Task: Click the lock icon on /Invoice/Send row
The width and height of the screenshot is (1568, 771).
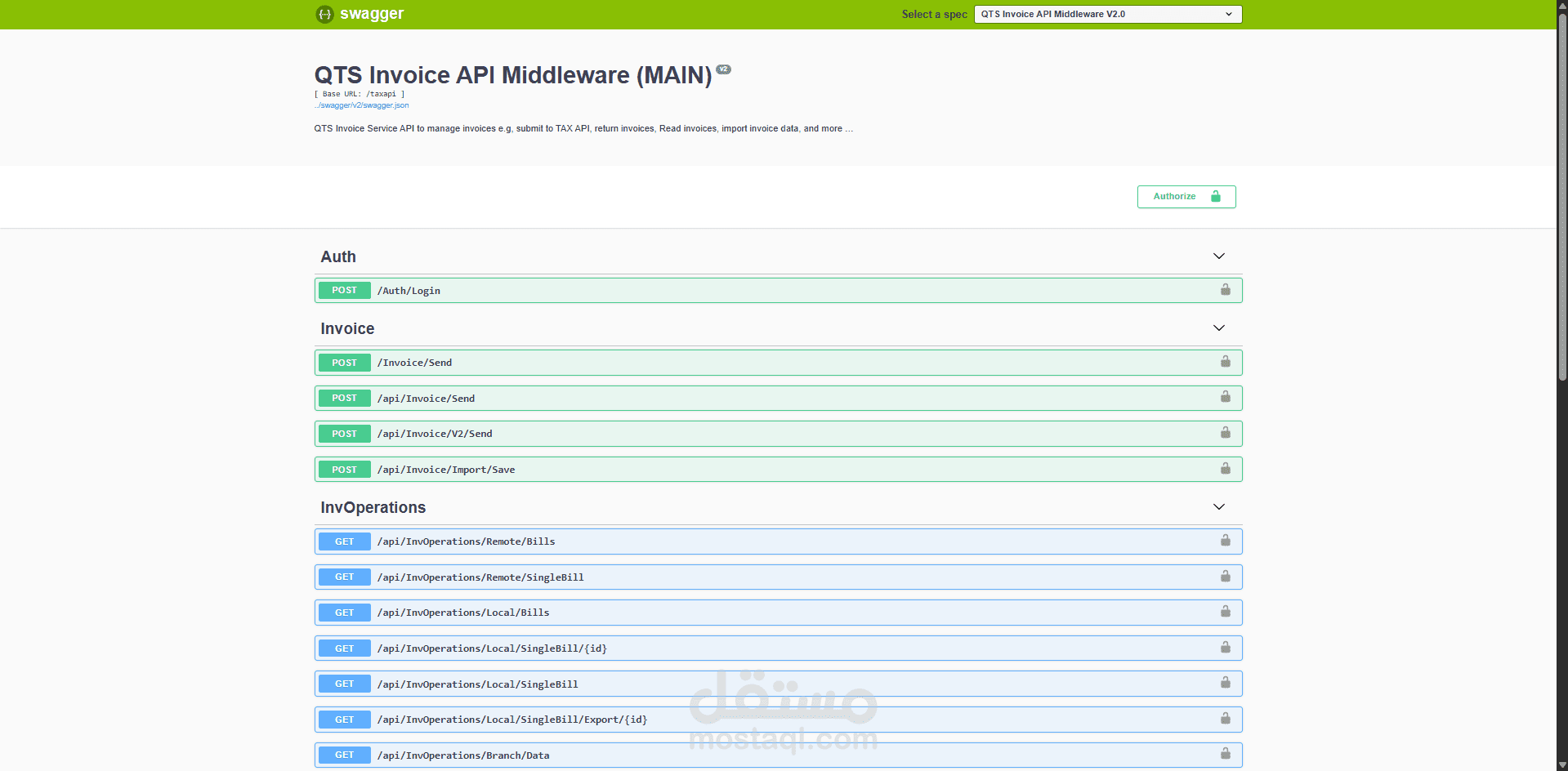Action: (x=1225, y=362)
